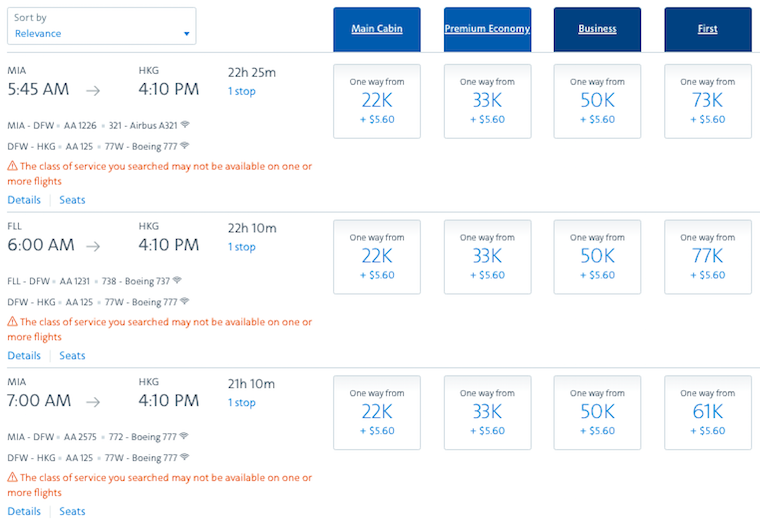Open the Business fare column header
Screen dimensions: 760x523
click(x=598, y=29)
